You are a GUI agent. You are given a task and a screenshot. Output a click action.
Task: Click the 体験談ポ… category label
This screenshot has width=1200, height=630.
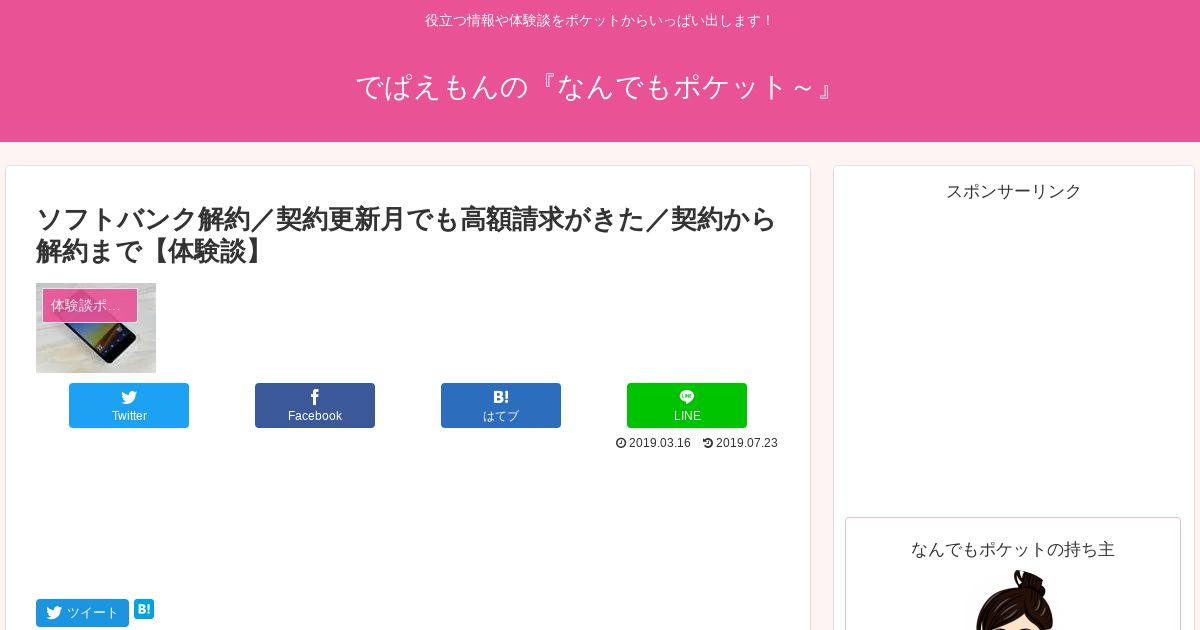coord(90,305)
